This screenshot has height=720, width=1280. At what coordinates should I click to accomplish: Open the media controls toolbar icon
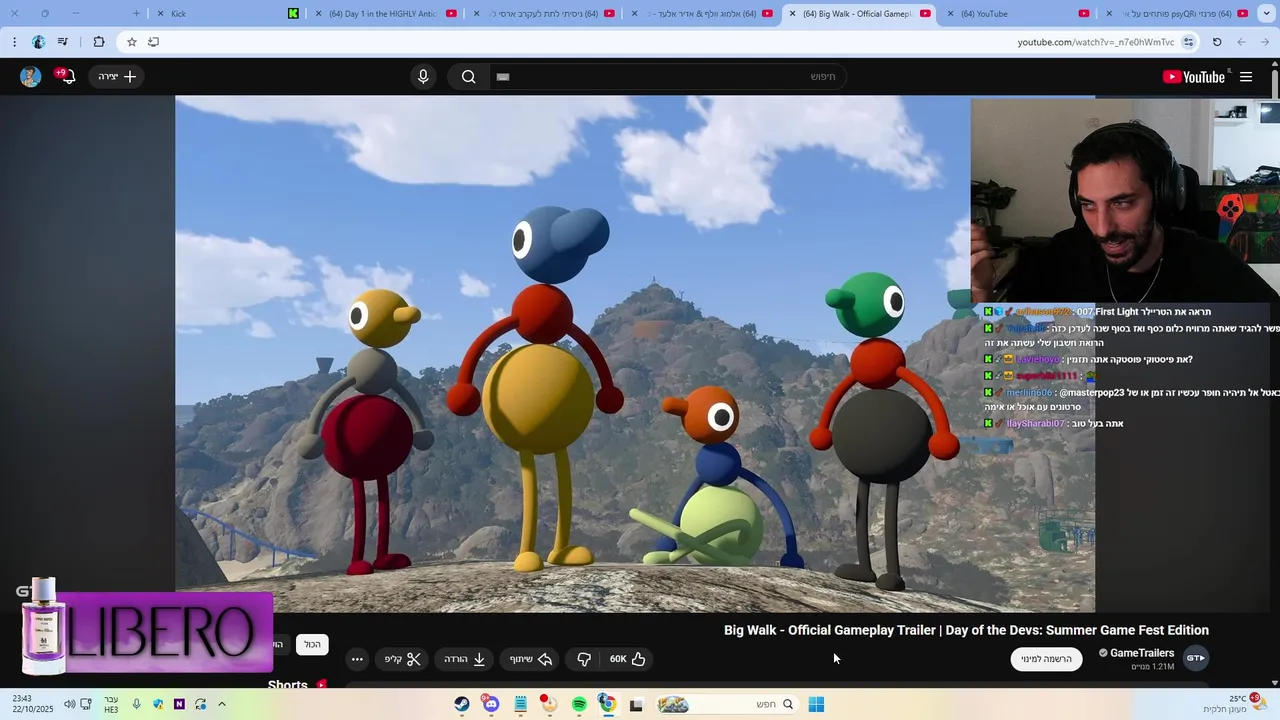click(x=63, y=42)
